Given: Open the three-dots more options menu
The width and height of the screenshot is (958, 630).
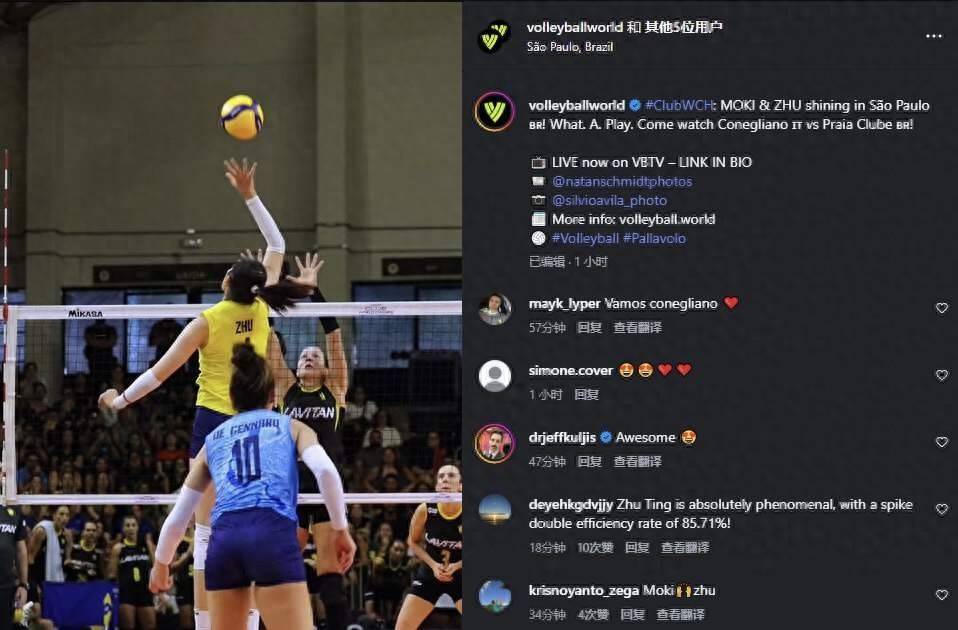Looking at the screenshot, I should click(934, 36).
